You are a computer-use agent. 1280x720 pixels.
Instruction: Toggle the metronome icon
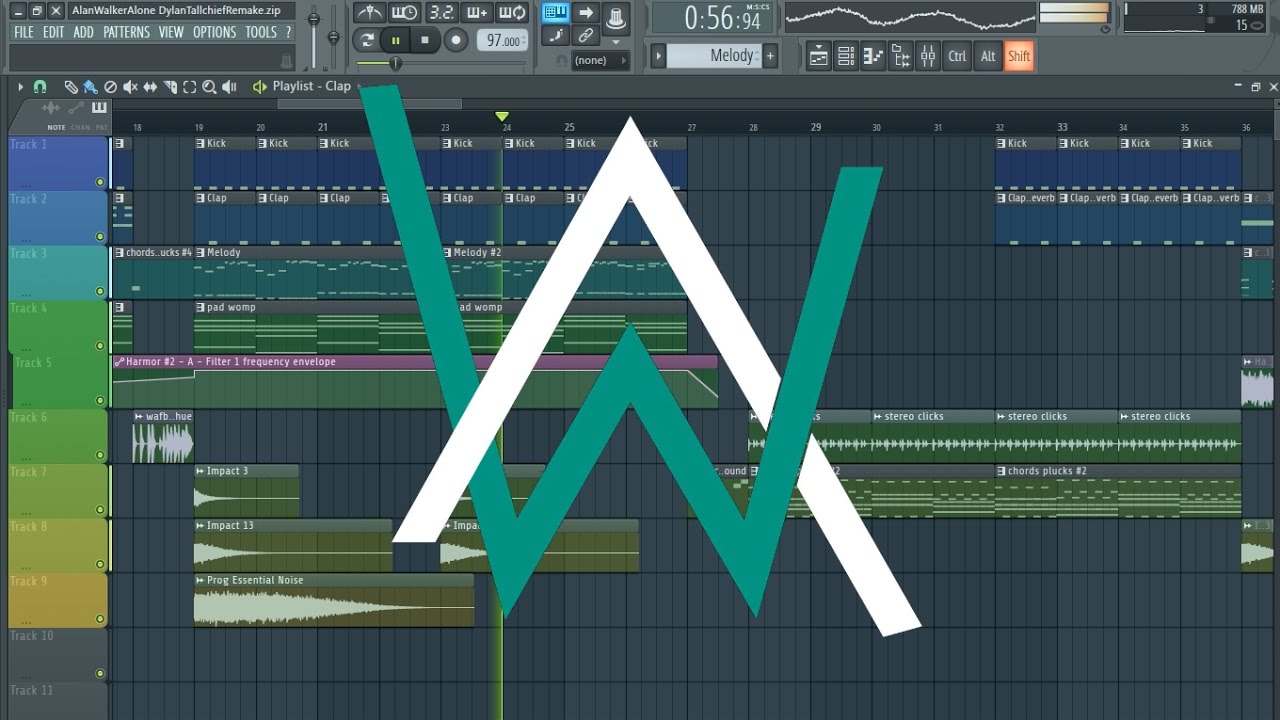(370, 13)
